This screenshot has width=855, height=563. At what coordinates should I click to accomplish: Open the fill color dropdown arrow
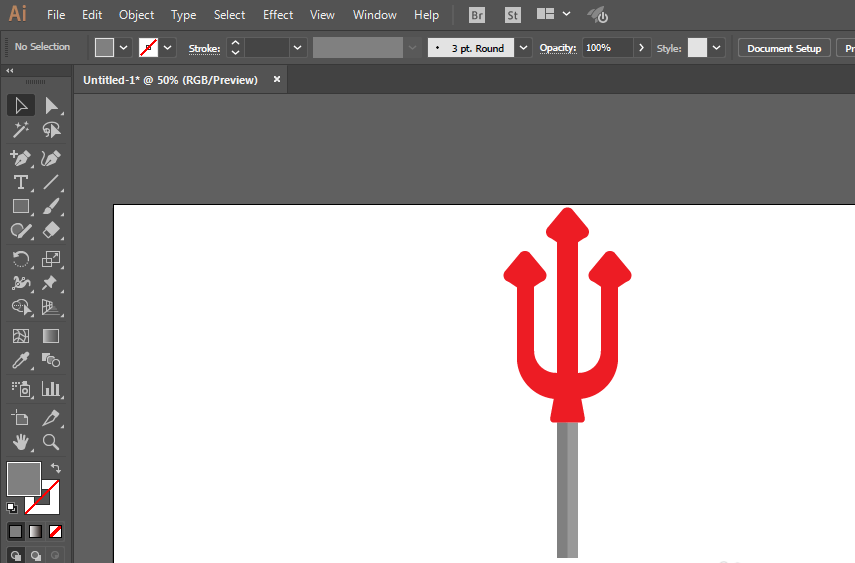pyautogui.click(x=124, y=48)
